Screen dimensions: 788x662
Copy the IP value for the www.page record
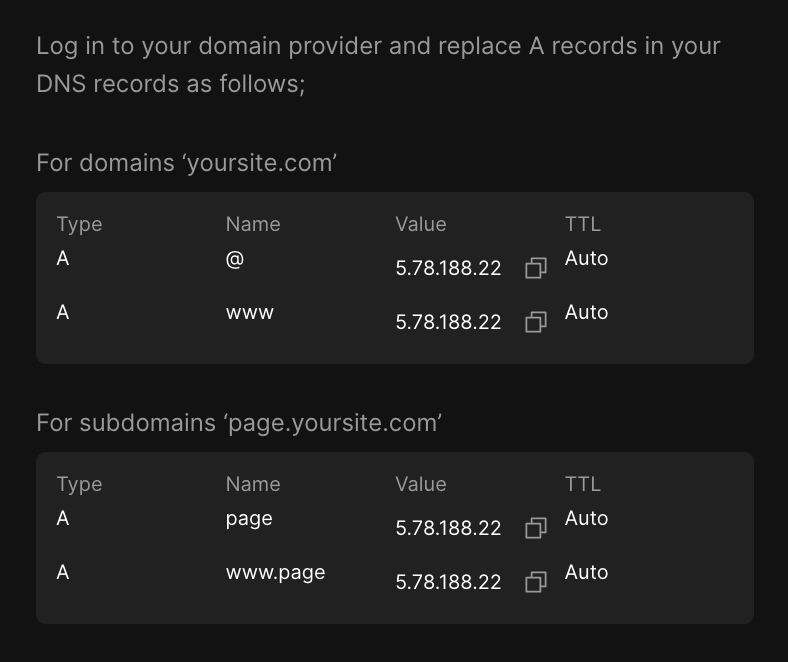coord(536,582)
